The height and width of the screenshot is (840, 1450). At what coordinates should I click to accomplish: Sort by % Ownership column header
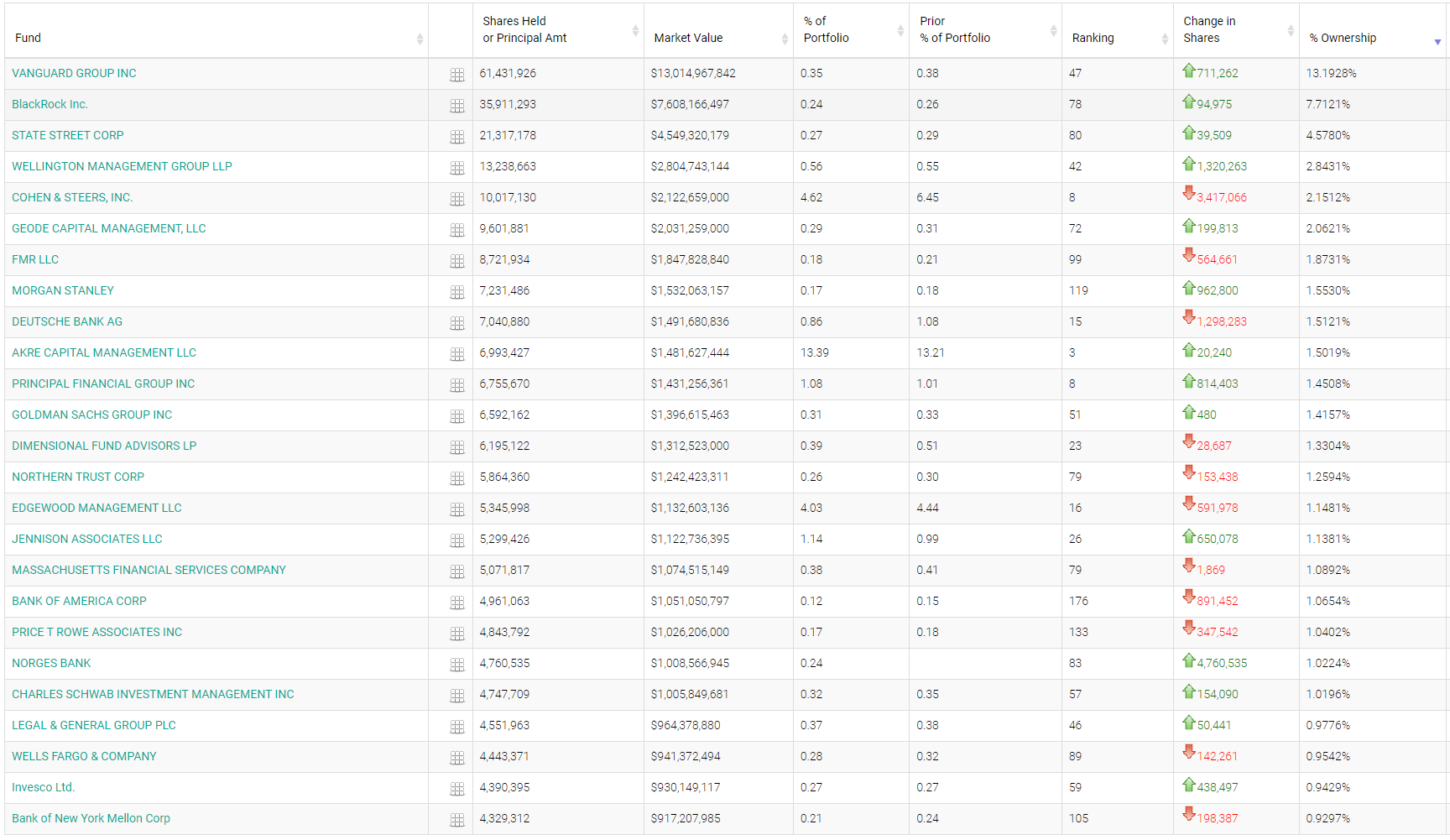coord(1374,30)
